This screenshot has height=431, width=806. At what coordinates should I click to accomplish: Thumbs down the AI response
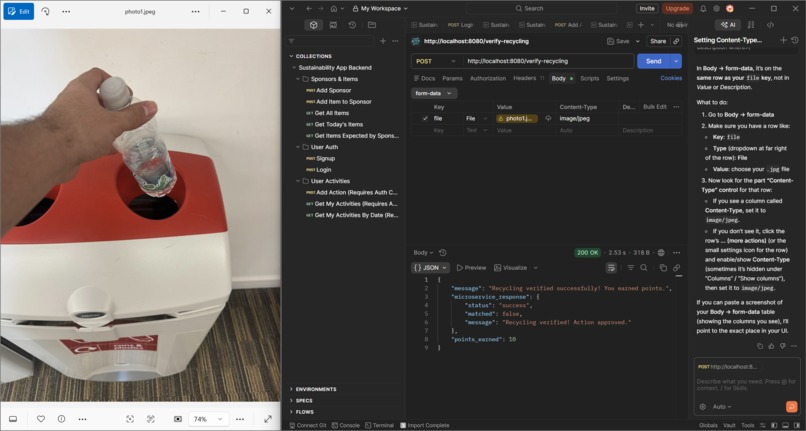pos(782,346)
